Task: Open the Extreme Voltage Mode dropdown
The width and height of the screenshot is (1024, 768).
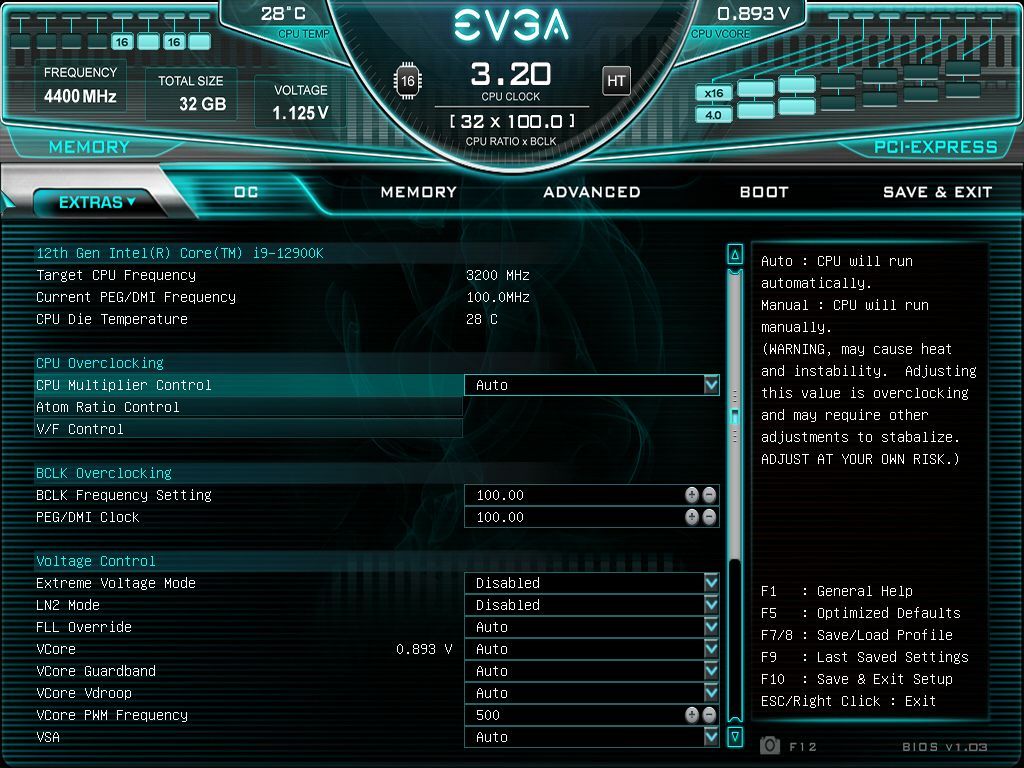Action: 592,583
